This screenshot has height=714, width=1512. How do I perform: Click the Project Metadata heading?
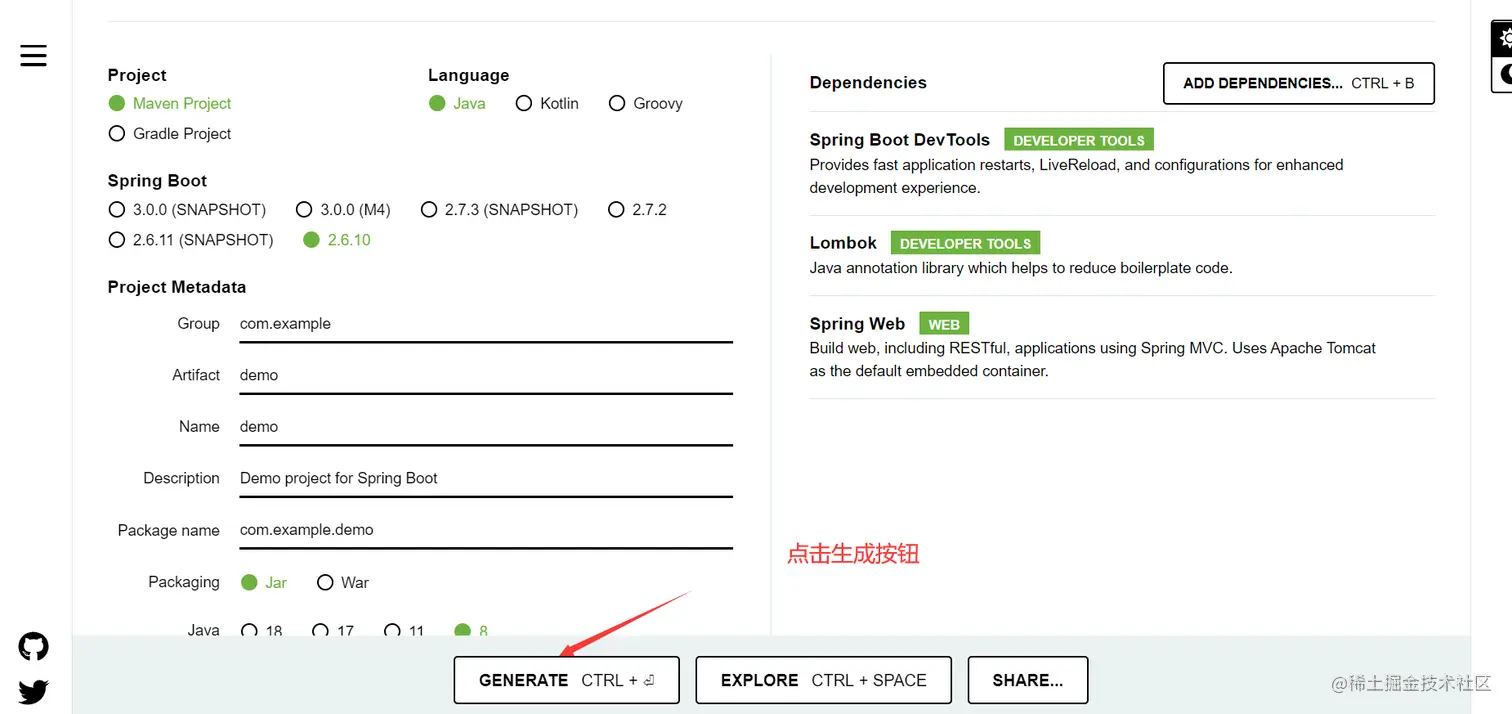(177, 287)
